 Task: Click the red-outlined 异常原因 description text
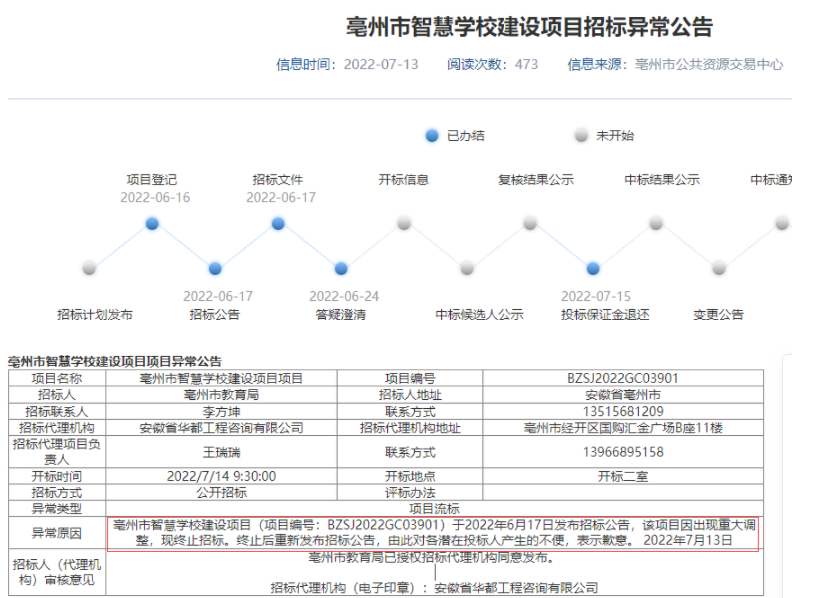(x=432, y=532)
